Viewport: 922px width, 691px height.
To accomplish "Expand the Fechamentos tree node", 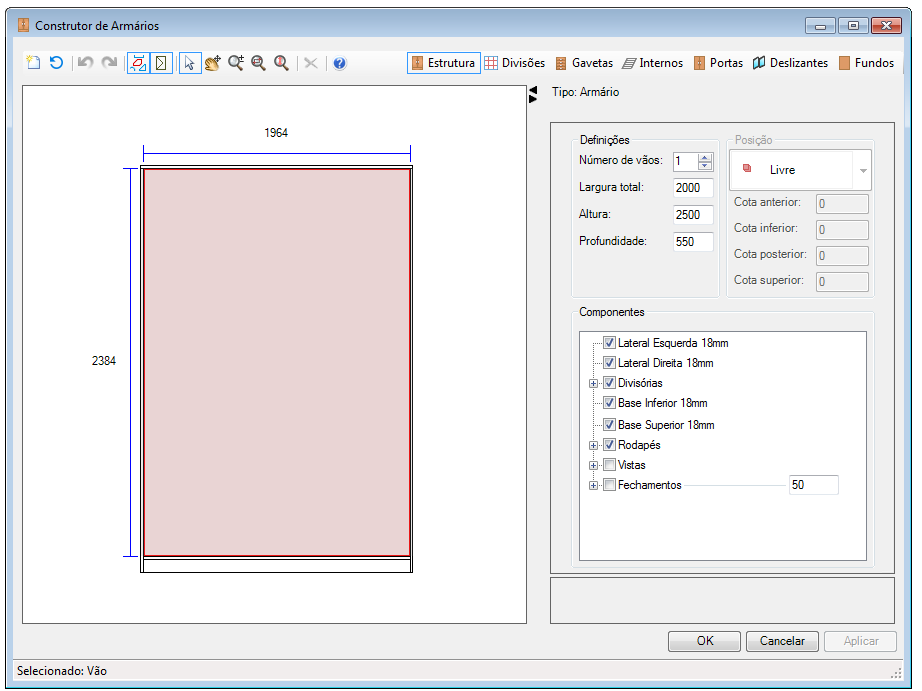I will [x=593, y=485].
